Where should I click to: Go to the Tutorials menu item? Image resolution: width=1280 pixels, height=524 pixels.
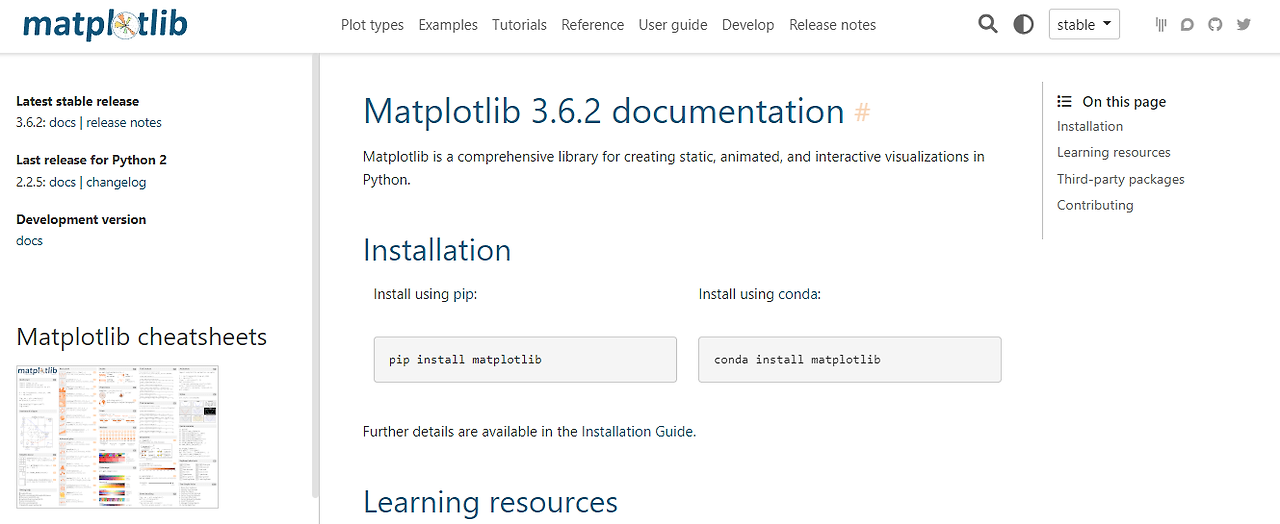click(519, 25)
